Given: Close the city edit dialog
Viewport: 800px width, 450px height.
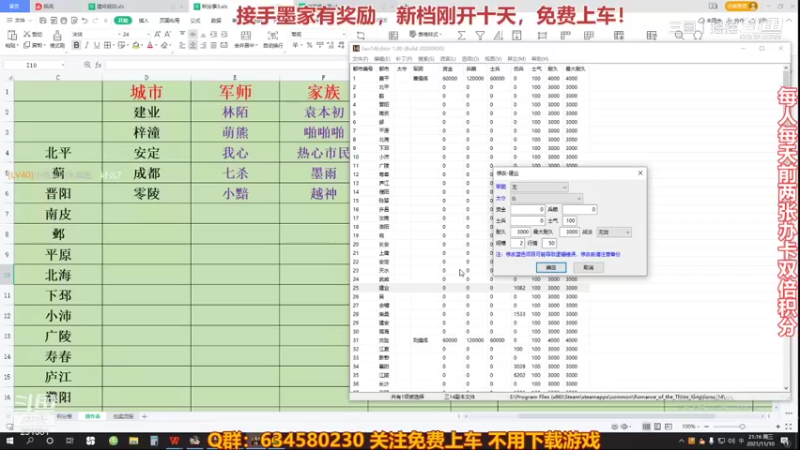Looking at the screenshot, I should pos(640,173).
